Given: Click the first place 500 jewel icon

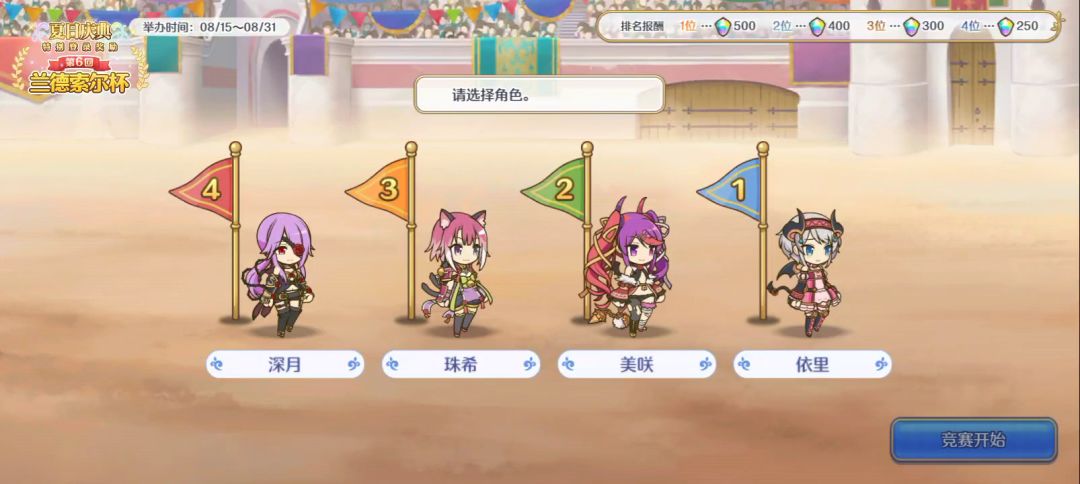Looking at the screenshot, I should 723,27.
